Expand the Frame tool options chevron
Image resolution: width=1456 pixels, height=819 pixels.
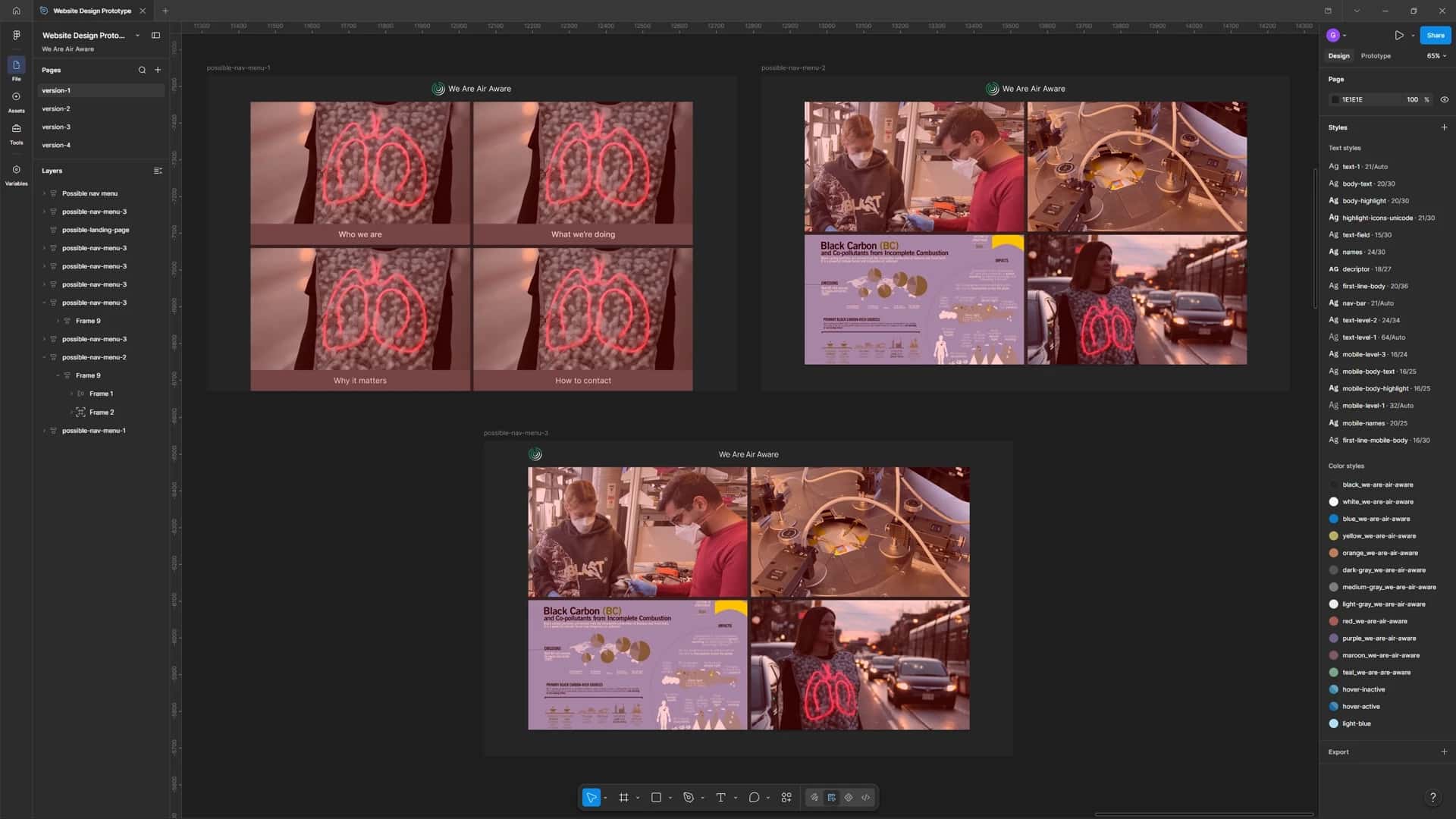[637, 798]
